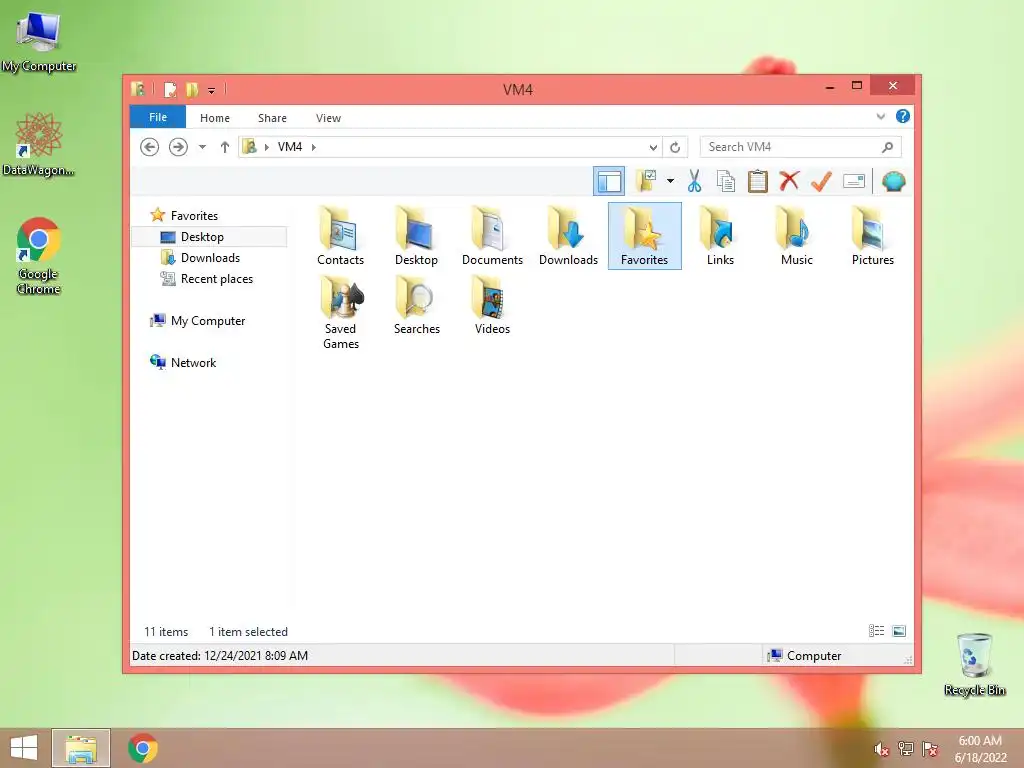The width and height of the screenshot is (1024, 768).
Task: Select the Searches folder
Action: tap(417, 306)
